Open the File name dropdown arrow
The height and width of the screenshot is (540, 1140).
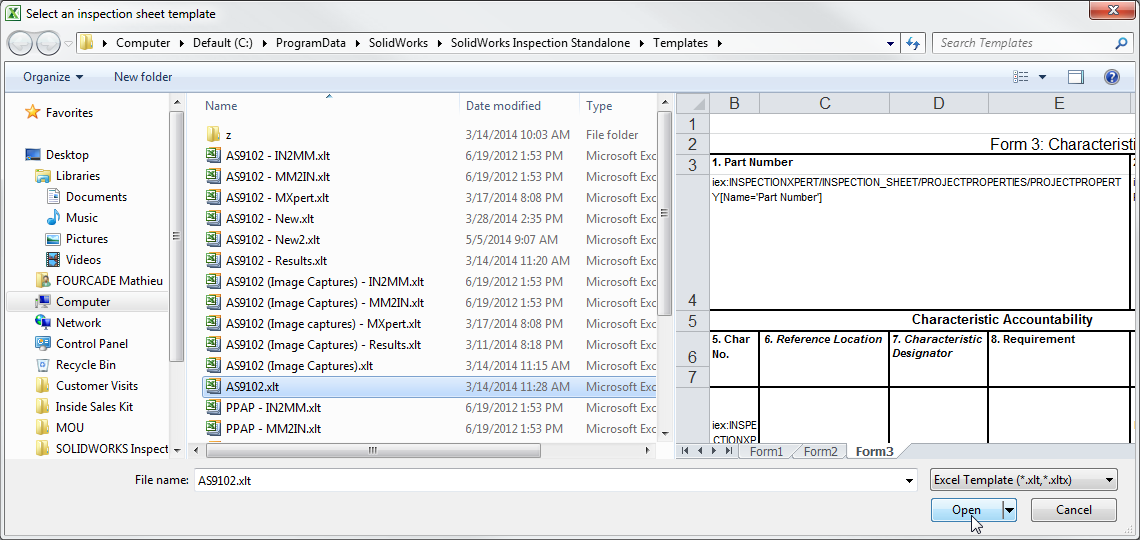(909, 480)
